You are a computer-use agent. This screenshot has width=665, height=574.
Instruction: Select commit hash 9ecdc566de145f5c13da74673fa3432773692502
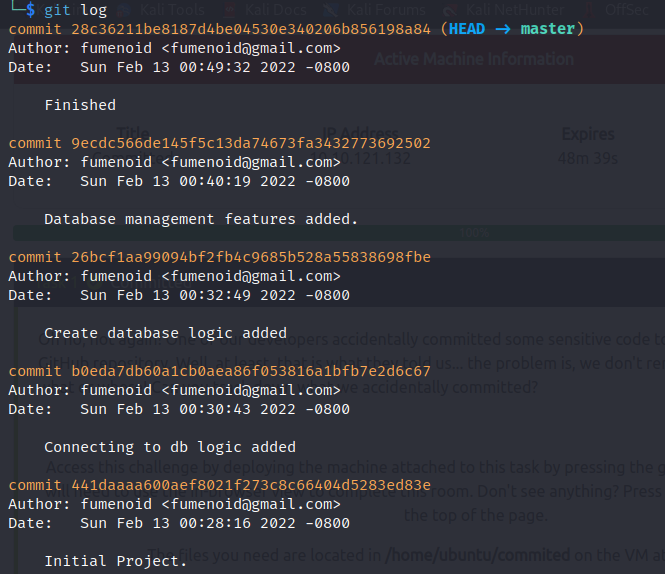pos(251,143)
